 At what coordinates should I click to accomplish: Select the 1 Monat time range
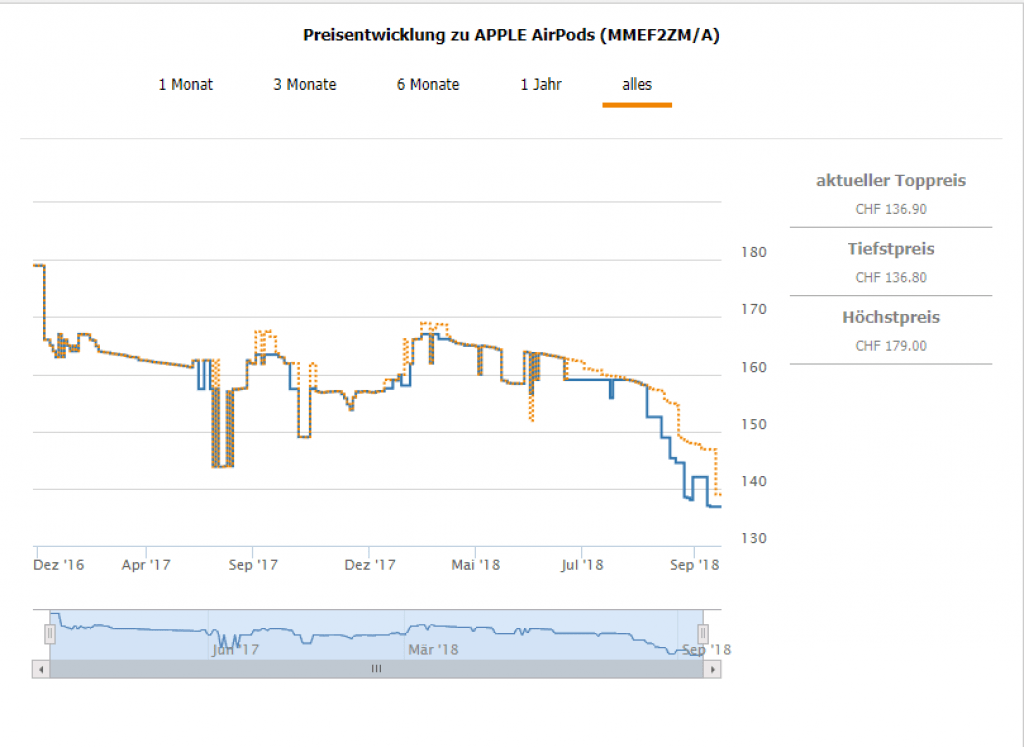(186, 85)
